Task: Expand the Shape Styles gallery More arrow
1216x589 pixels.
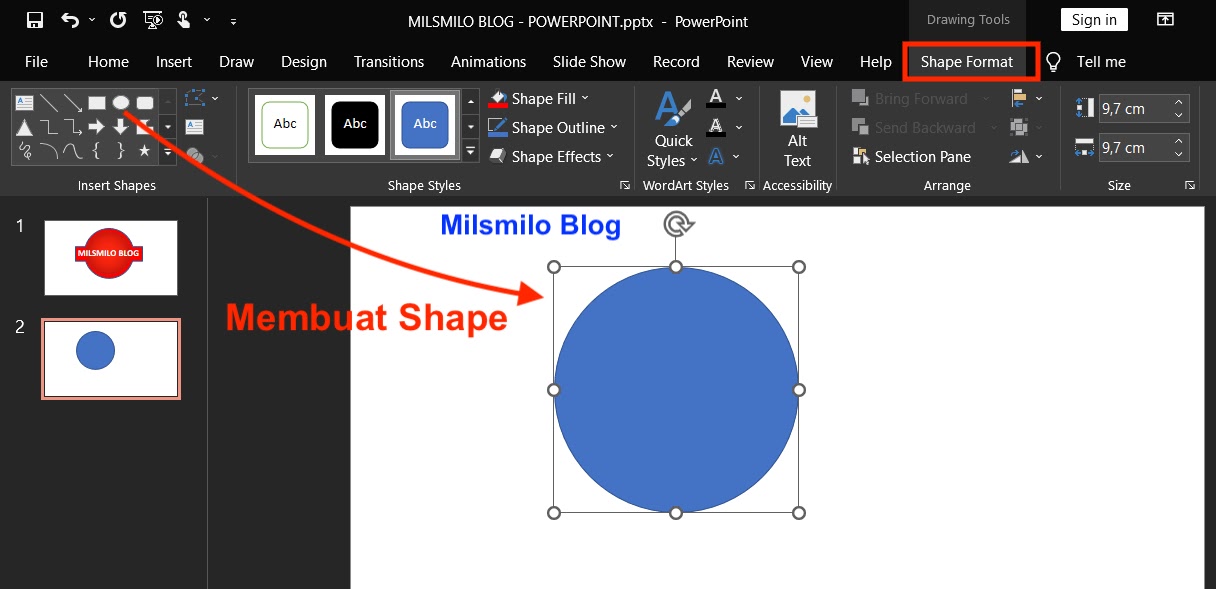Action: click(470, 151)
